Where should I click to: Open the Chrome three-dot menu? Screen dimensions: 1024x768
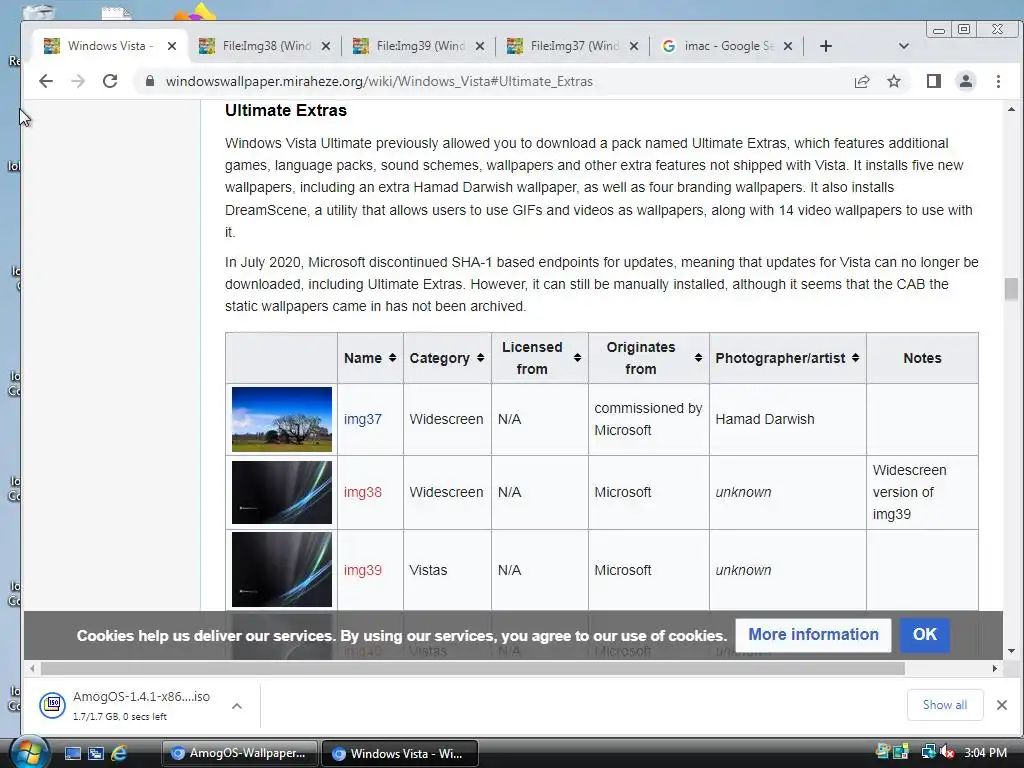(998, 81)
